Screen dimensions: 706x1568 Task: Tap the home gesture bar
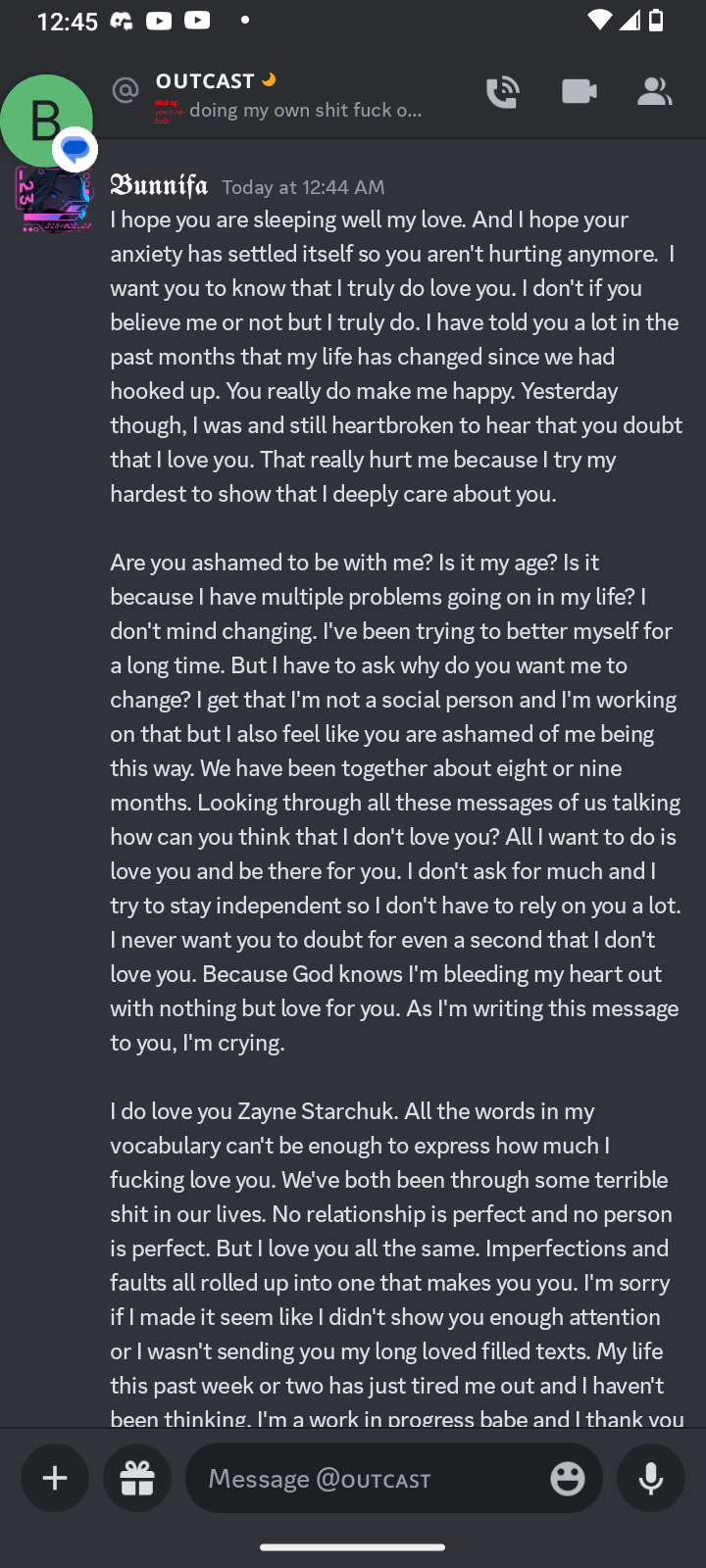[x=353, y=1547]
